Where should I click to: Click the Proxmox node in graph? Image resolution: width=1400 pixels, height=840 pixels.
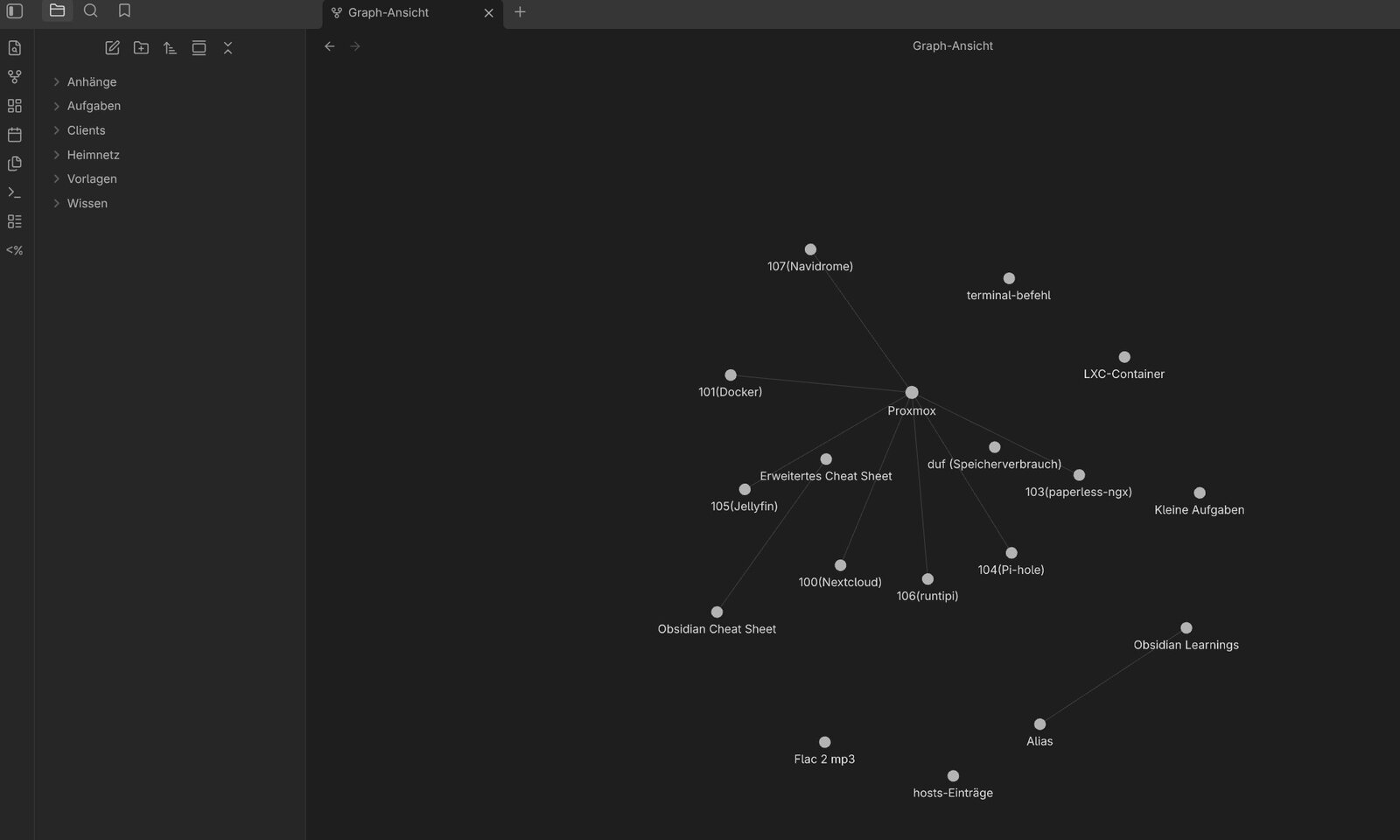pyautogui.click(x=912, y=393)
